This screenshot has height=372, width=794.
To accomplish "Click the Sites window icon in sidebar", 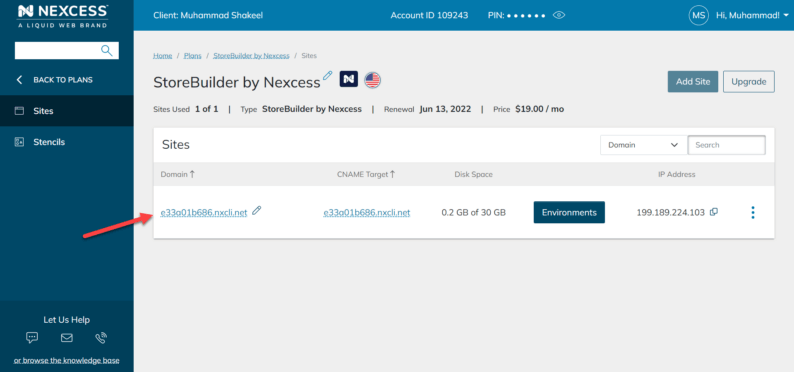I will coord(19,111).
